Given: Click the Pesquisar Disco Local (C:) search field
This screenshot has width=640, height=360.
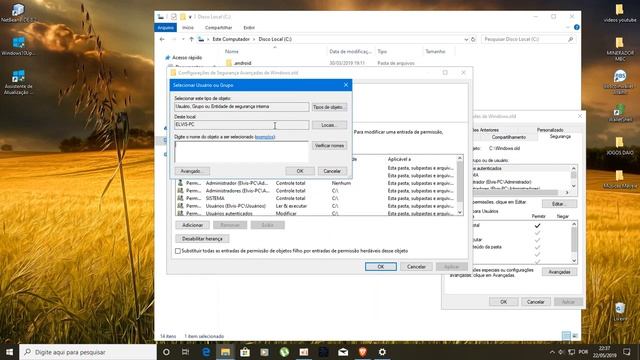Looking at the screenshot, I should pyautogui.click(x=528, y=39).
